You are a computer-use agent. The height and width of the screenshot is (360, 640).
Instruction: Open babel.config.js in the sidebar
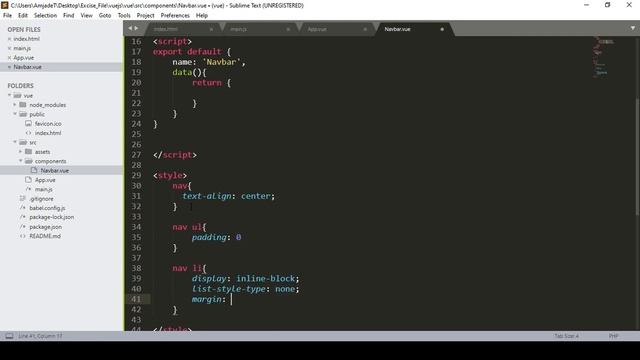click(47, 208)
